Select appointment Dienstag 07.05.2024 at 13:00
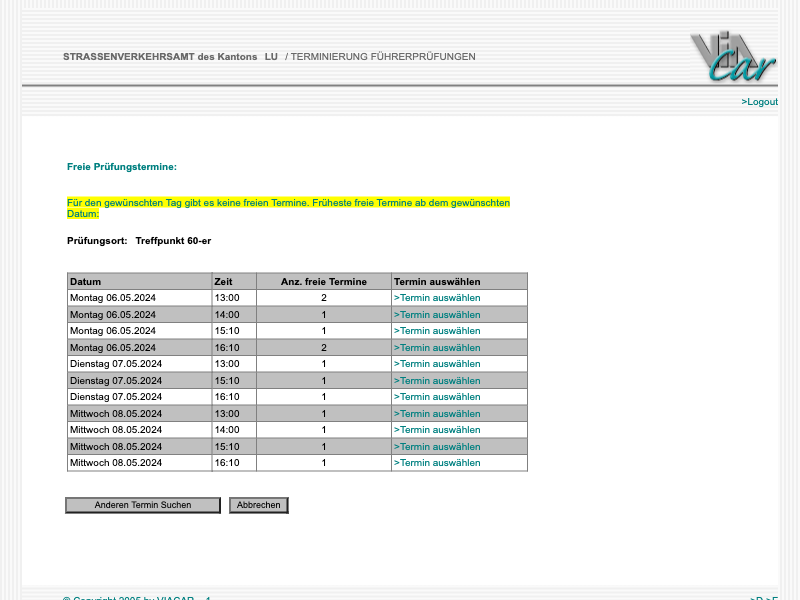Image resolution: width=800 pixels, height=600 pixels. pyautogui.click(x=437, y=364)
